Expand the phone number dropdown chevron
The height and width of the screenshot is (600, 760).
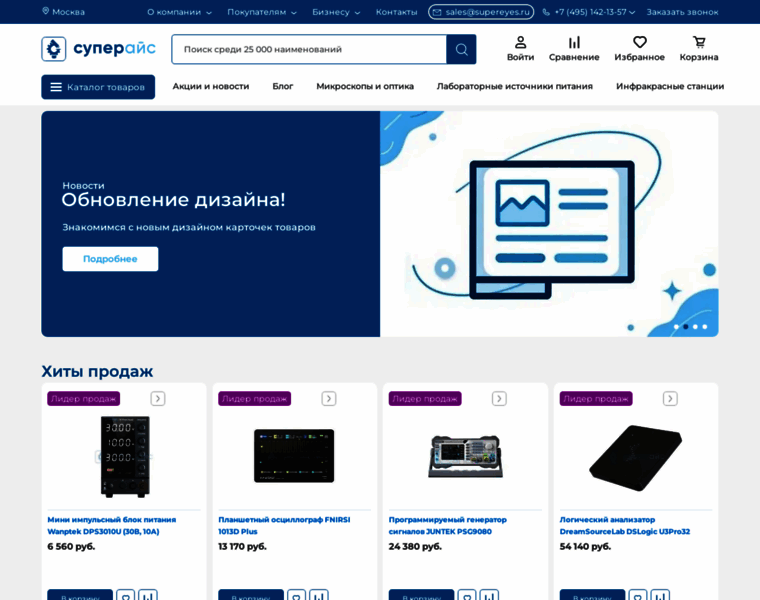click(x=632, y=13)
